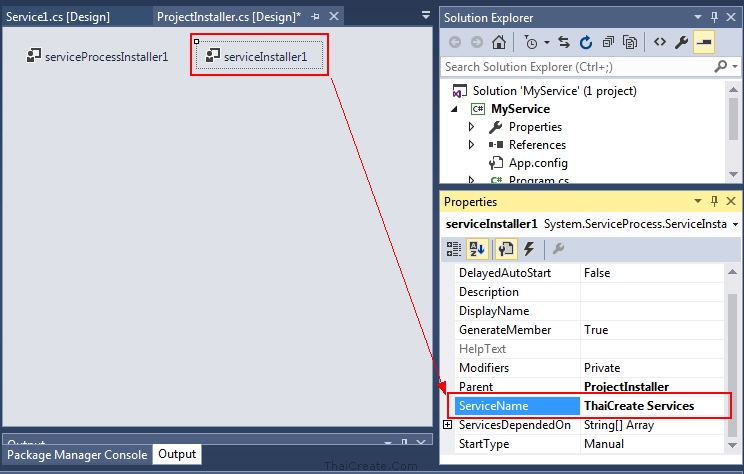Viewport: 744px width, 474px height.
Task: Close the ProjectInstaller.cs [Design] tab
Action: (x=334, y=16)
